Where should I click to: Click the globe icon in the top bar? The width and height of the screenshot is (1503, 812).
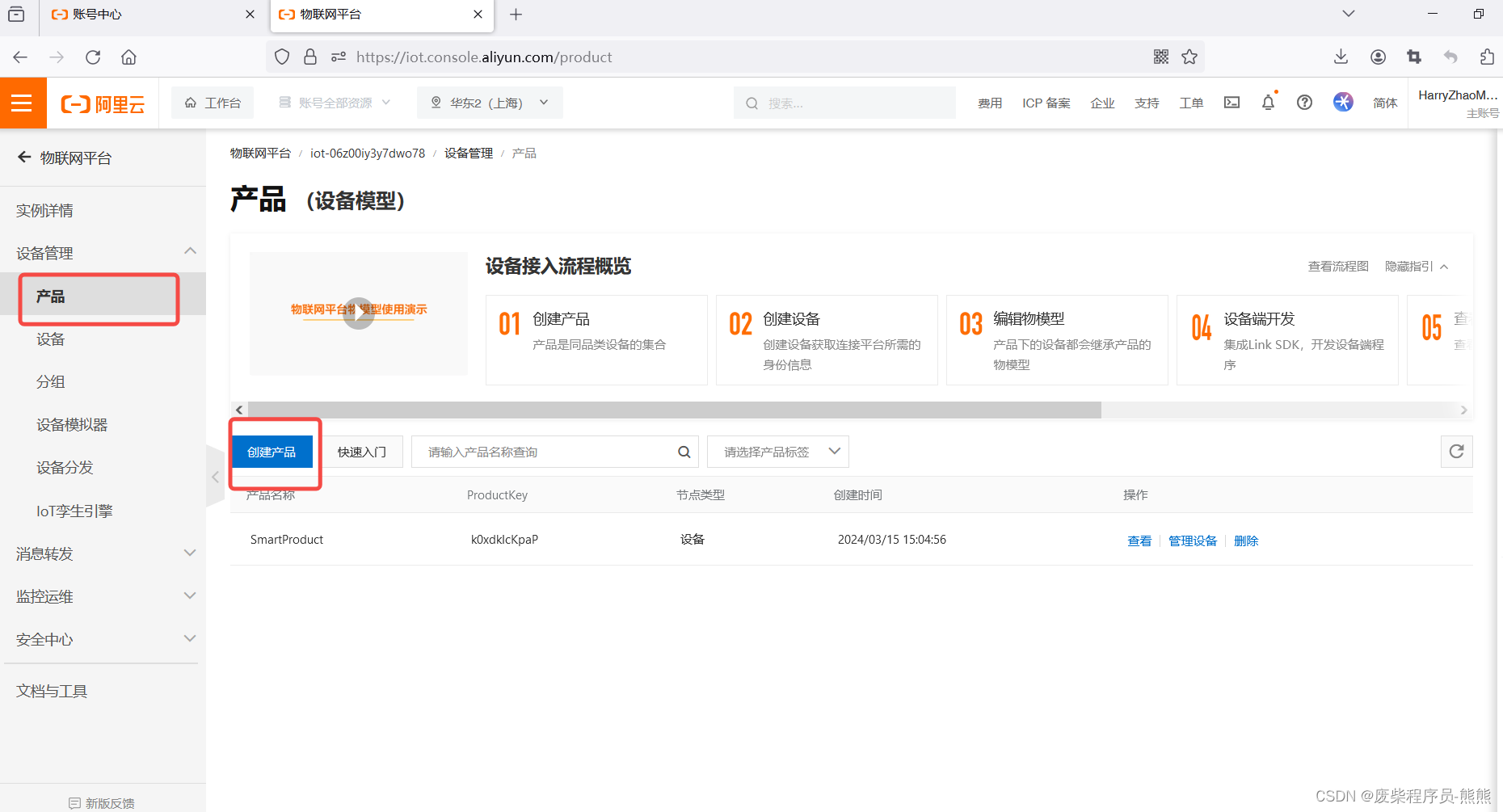click(1342, 102)
